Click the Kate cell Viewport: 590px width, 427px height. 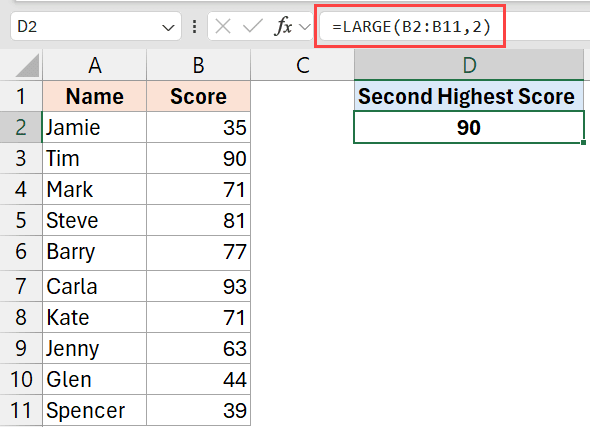pyautogui.click(x=95, y=317)
